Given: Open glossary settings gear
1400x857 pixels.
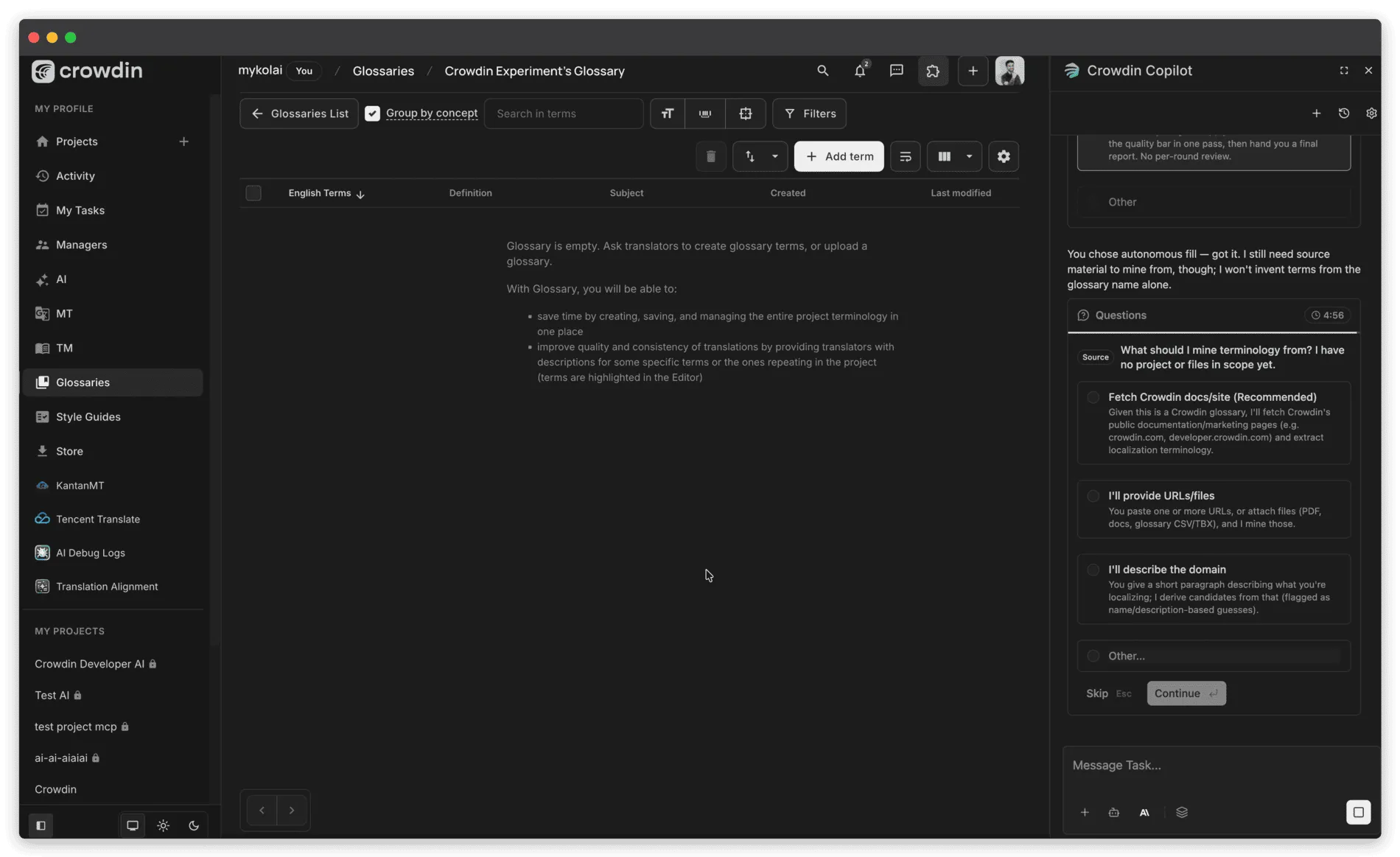Looking at the screenshot, I should 1004,156.
